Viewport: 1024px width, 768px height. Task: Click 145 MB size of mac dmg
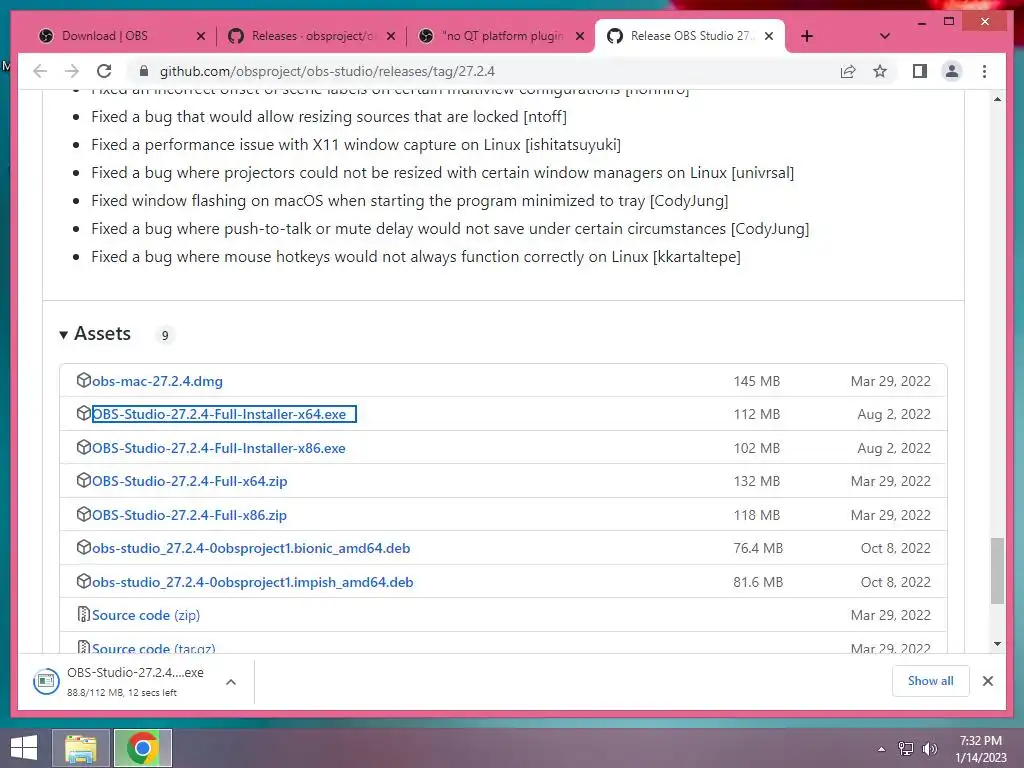click(x=757, y=381)
